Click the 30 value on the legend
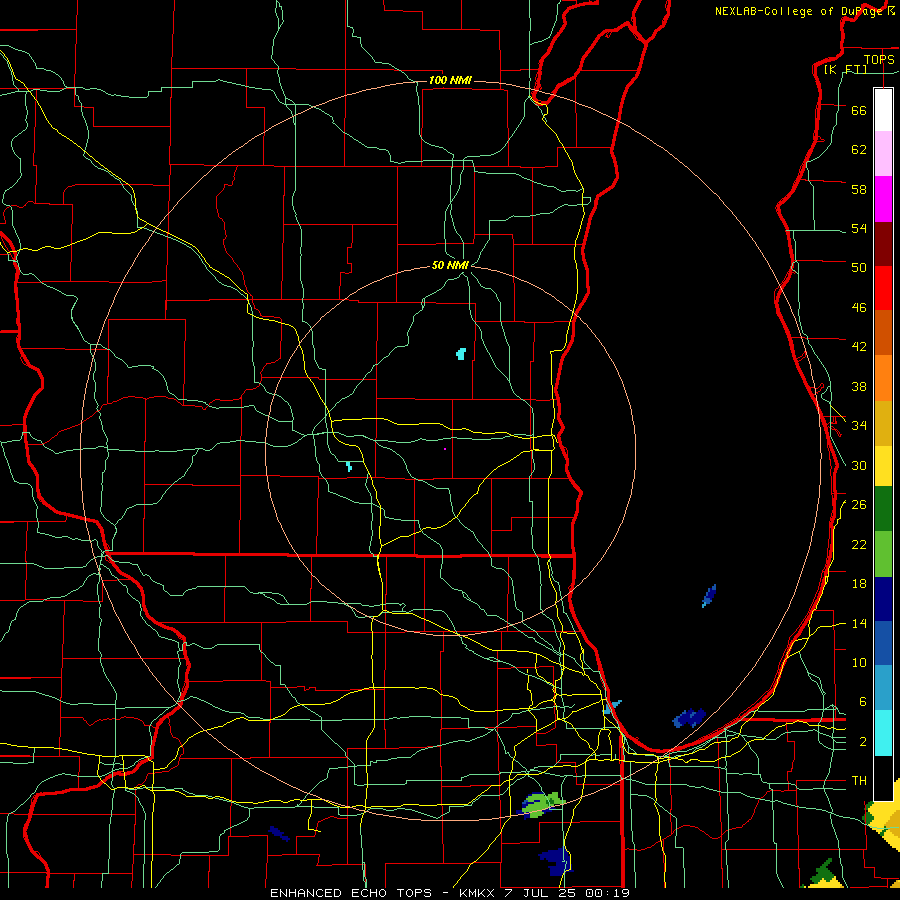This screenshot has width=900, height=900. (859, 465)
